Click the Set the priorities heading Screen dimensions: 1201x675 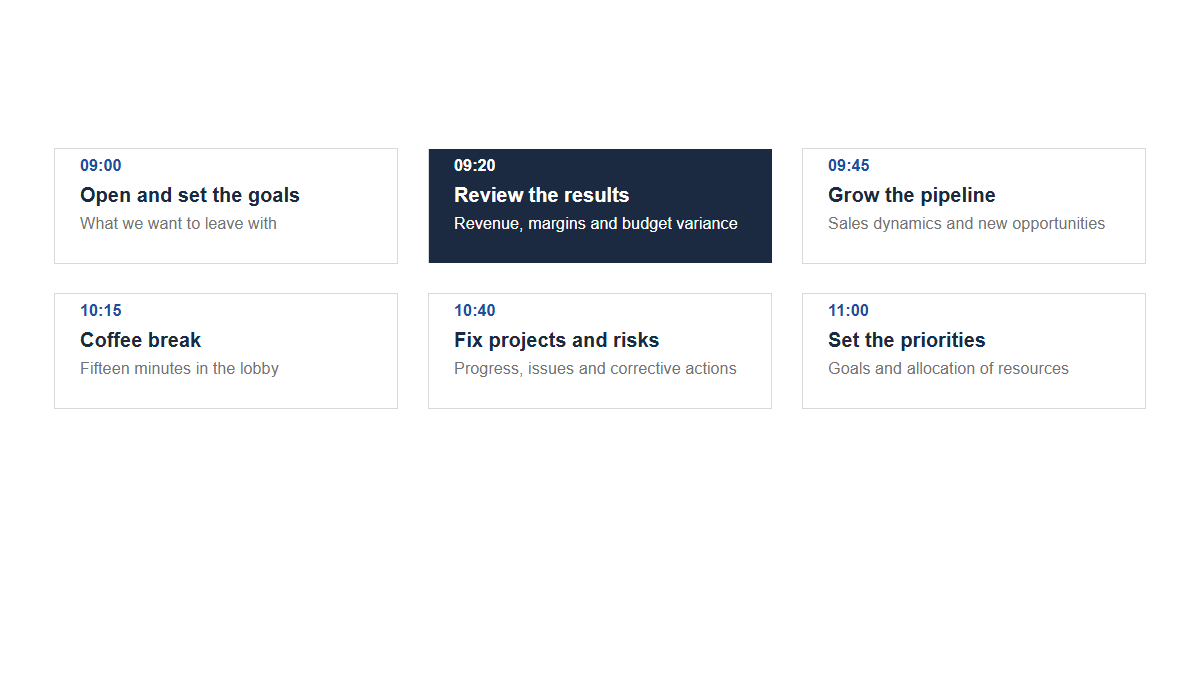coord(907,340)
